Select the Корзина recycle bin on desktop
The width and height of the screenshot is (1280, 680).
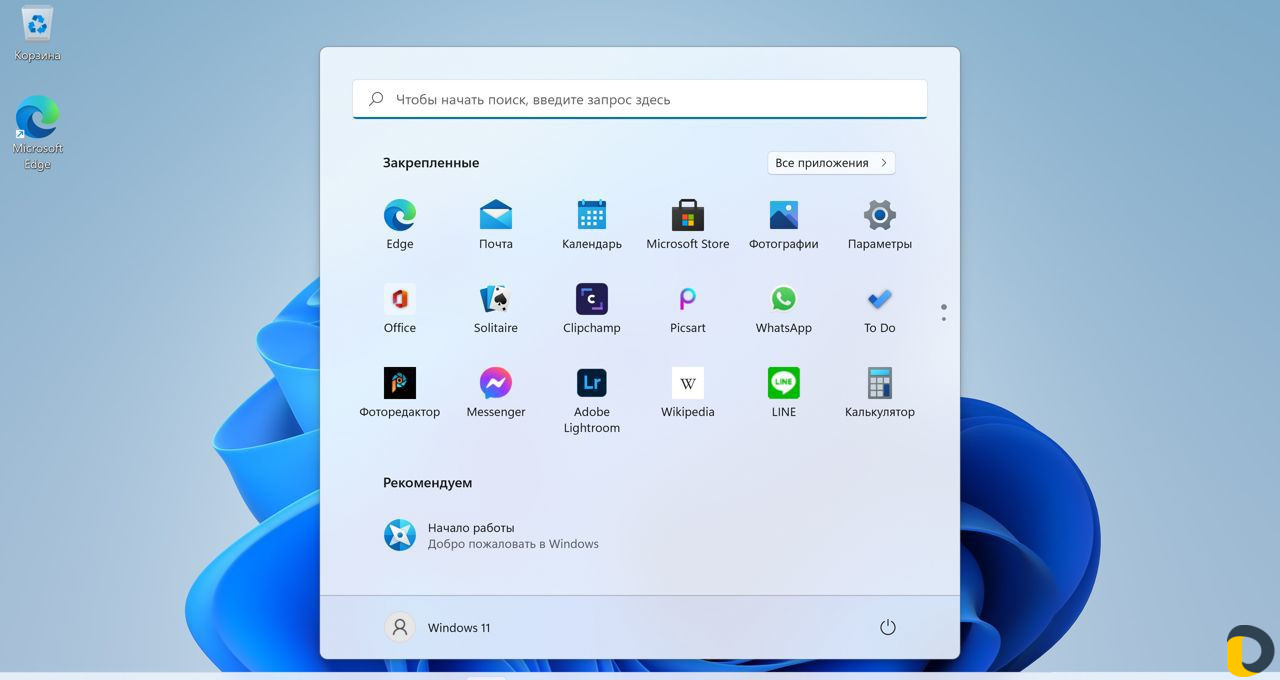[x=38, y=34]
